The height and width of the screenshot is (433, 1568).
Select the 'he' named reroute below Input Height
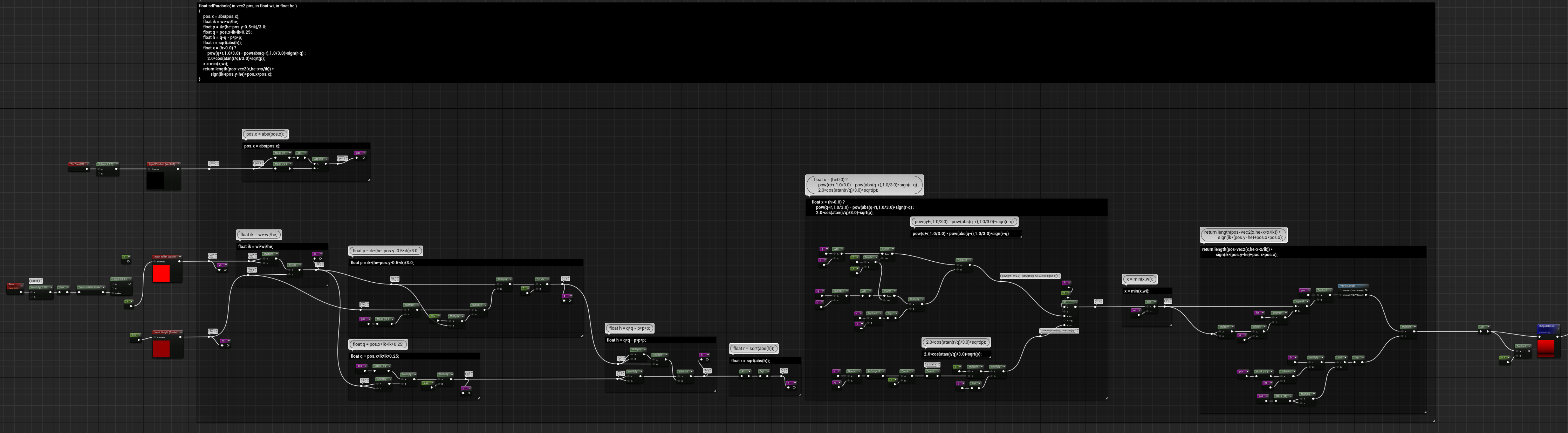point(225,343)
